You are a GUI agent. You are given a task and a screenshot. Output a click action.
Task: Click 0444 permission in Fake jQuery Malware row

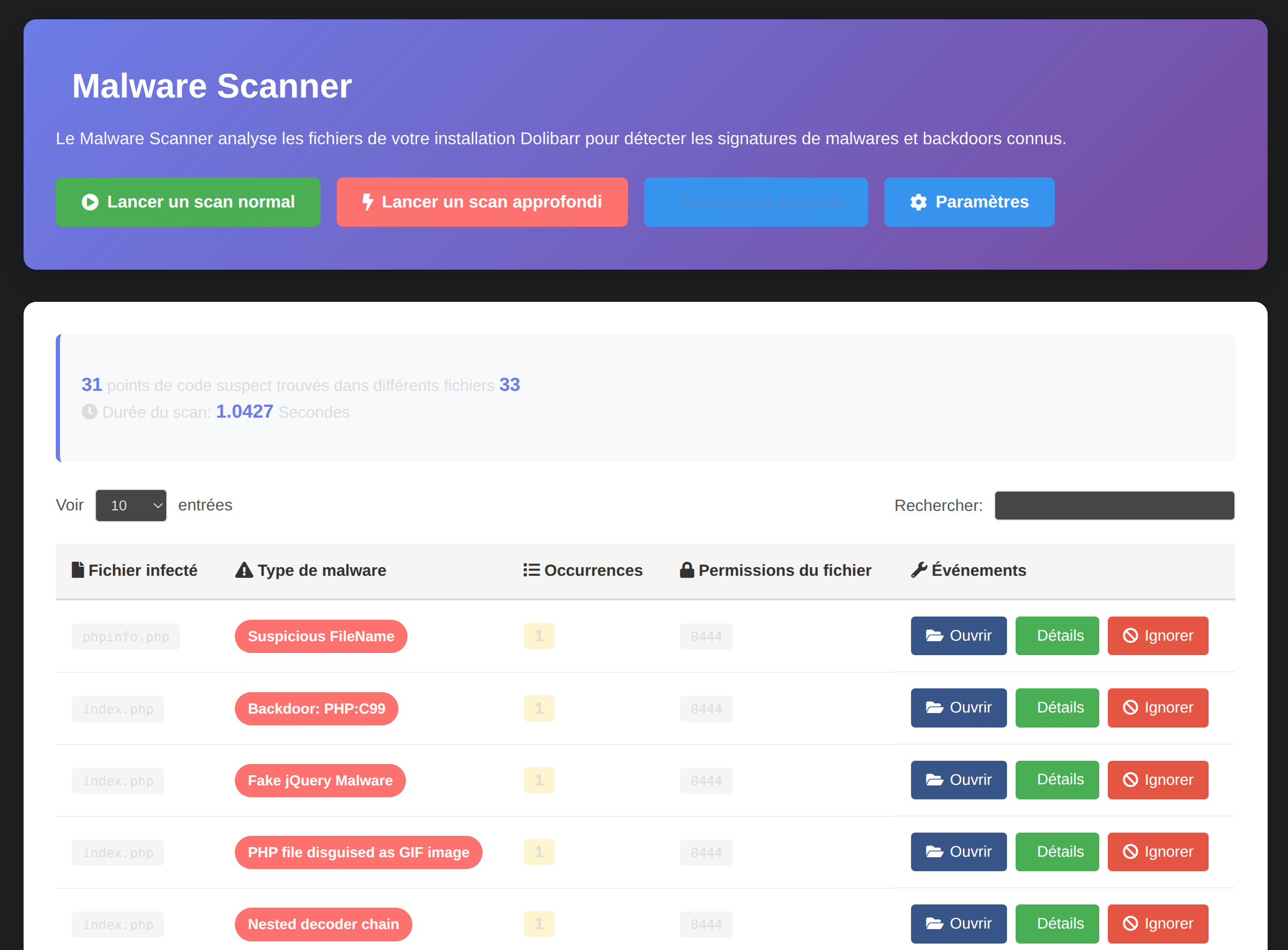pyautogui.click(x=706, y=781)
